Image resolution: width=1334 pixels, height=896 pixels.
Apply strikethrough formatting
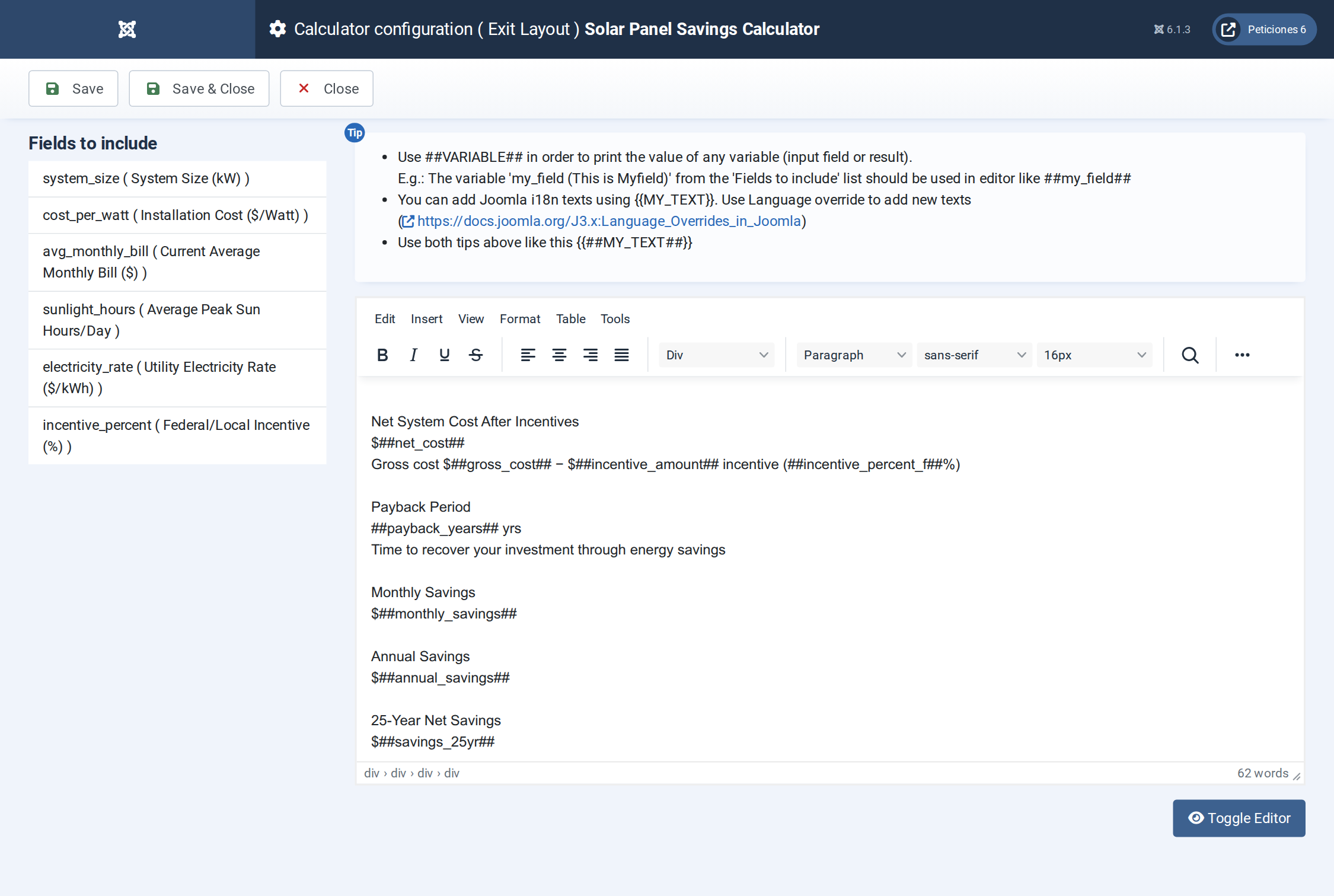point(475,355)
